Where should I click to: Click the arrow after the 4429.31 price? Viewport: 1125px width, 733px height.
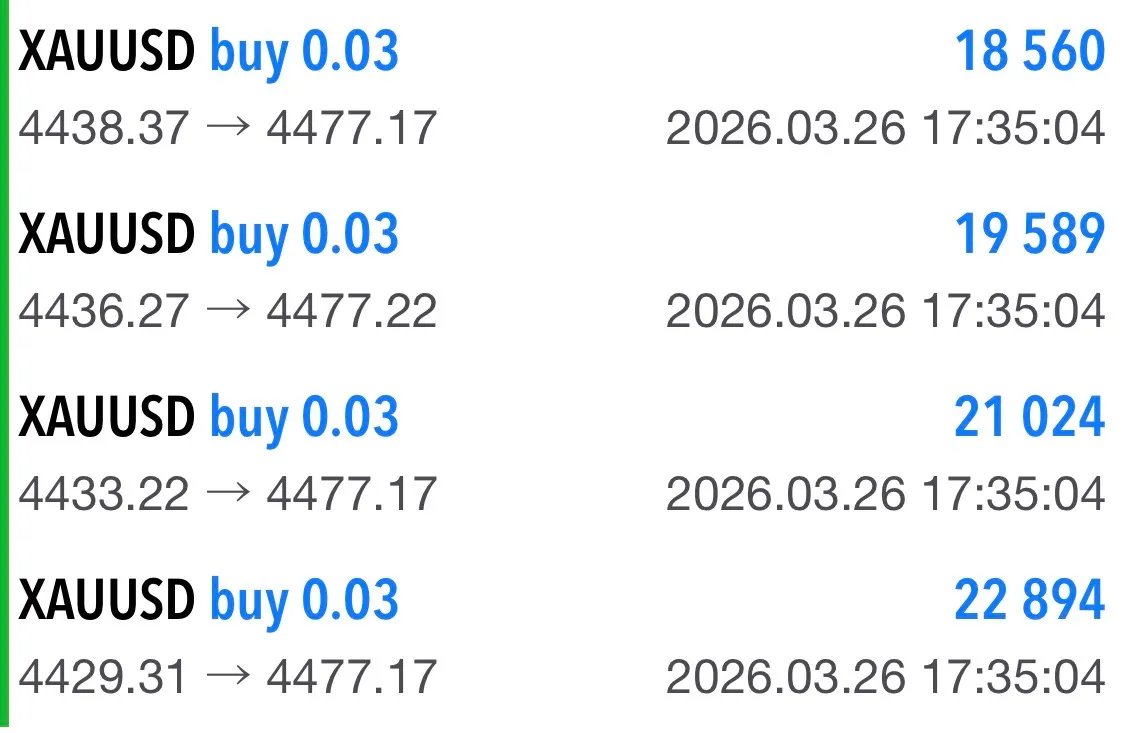tap(227, 677)
